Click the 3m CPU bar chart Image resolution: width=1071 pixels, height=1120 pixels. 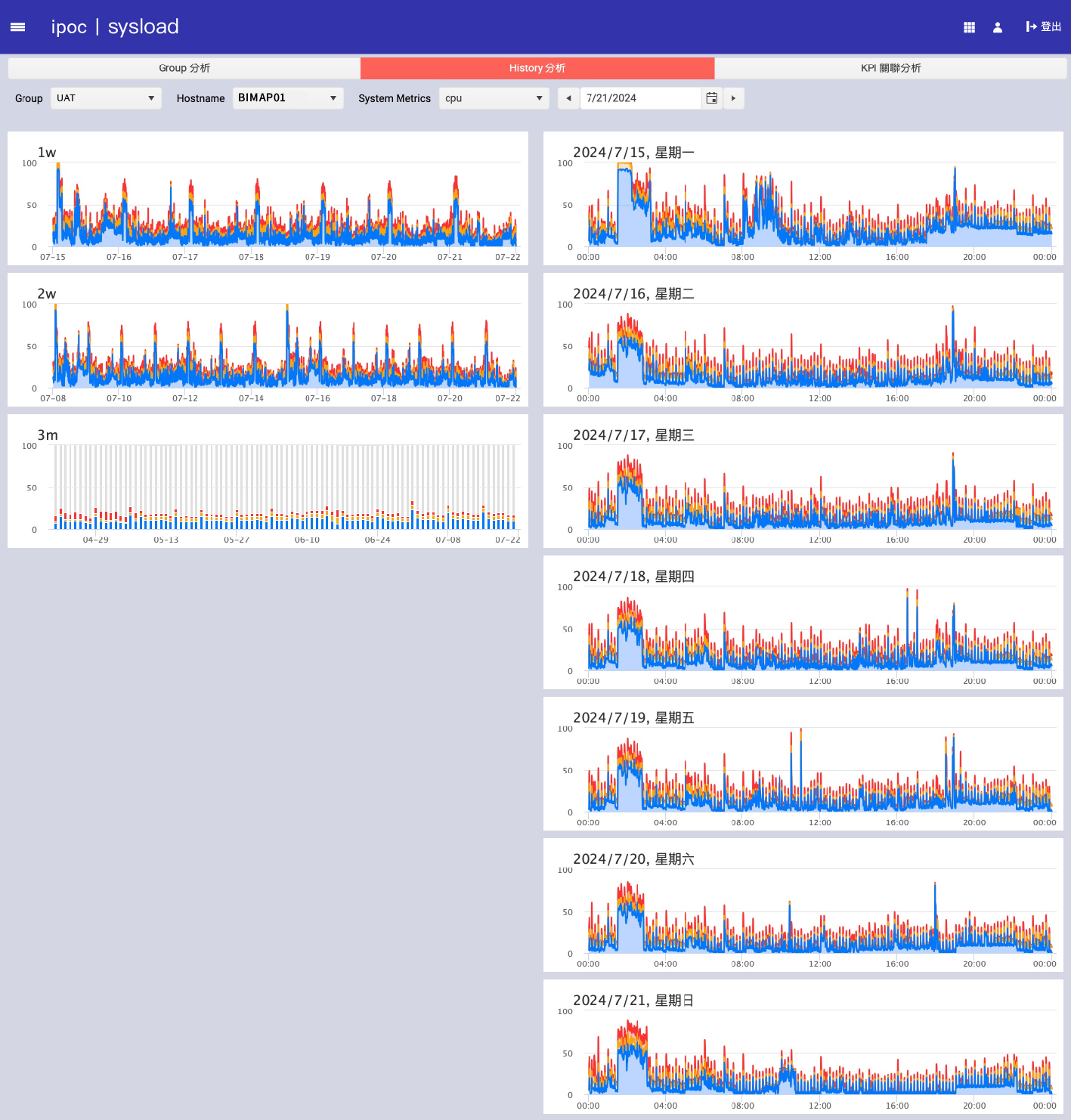point(268,481)
